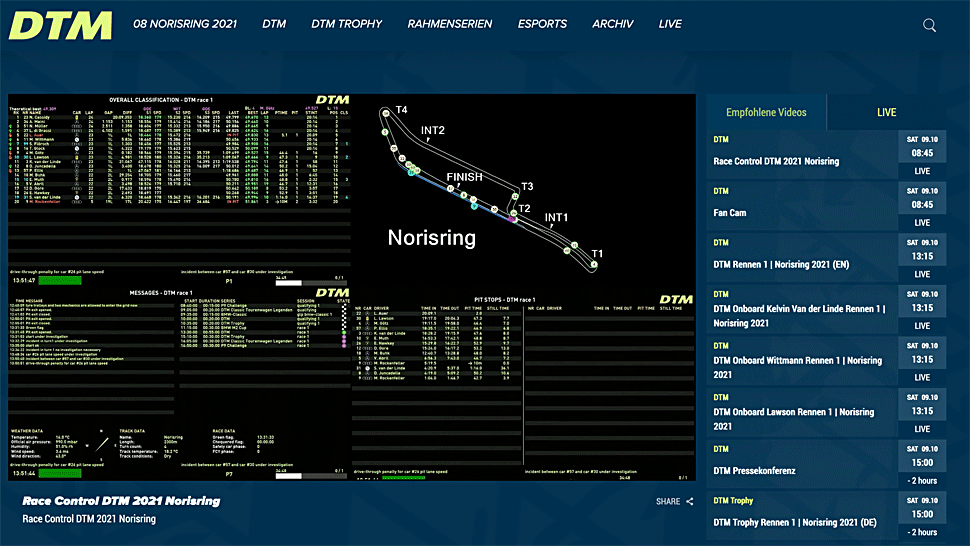Open DTM Trophy Rennen 1 Norisring (DE)
The width and height of the screenshot is (970, 546).
pos(795,523)
